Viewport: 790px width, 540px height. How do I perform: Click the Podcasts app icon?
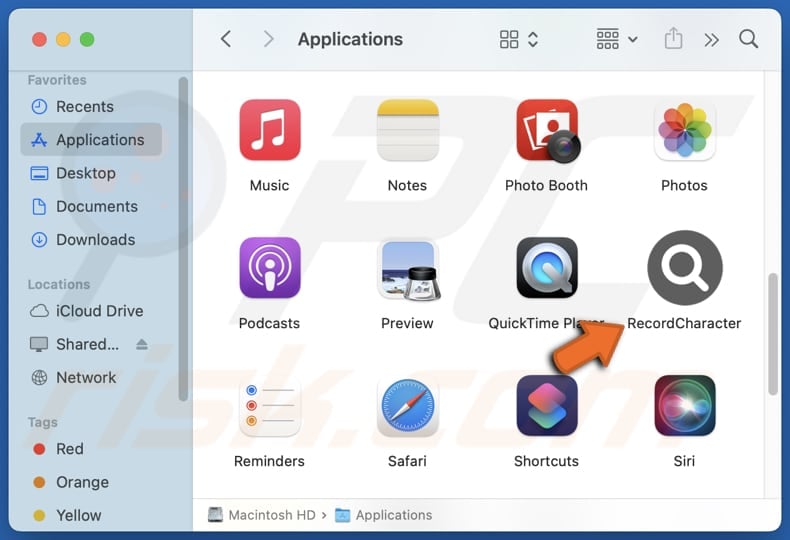click(x=270, y=268)
